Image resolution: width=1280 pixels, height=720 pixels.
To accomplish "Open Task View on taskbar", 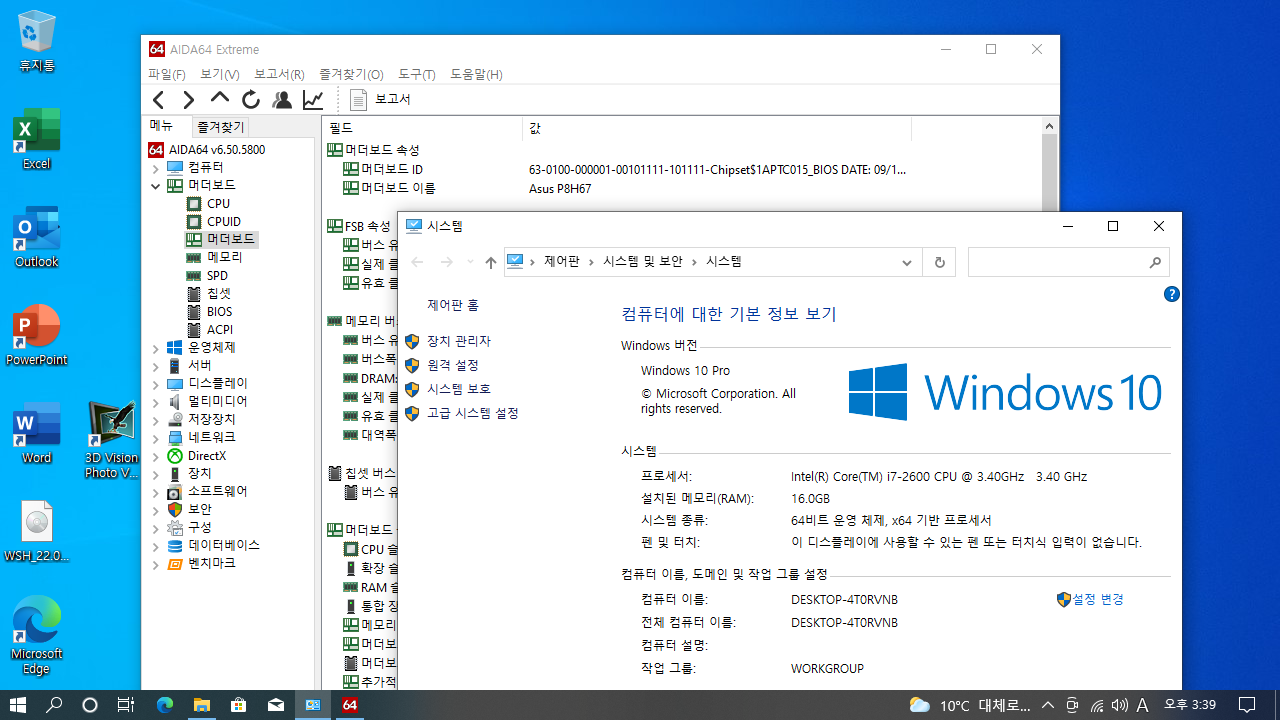I will click(x=126, y=705).
